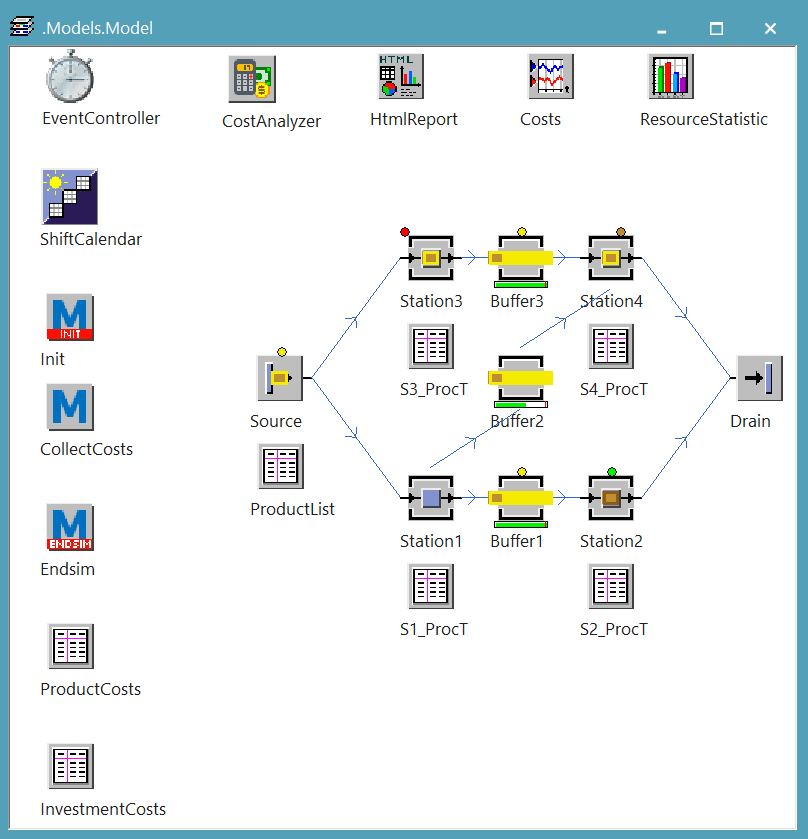
Task: Select the Drain object
Action: pyautogui.click(x=759, y=378)
